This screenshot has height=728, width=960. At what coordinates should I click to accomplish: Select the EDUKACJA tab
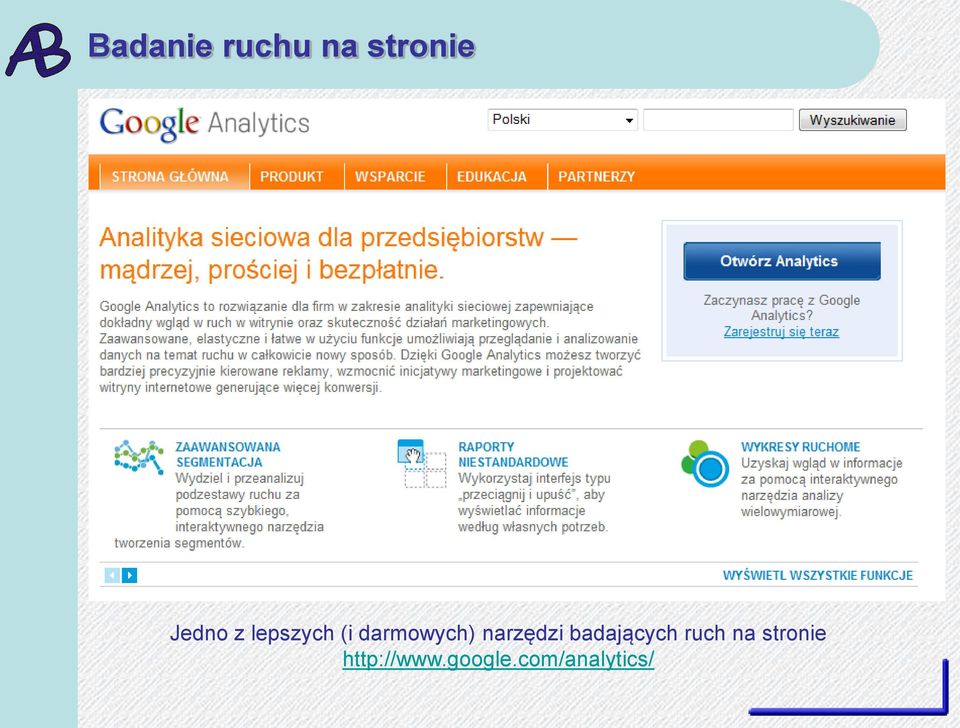point(492,176)
